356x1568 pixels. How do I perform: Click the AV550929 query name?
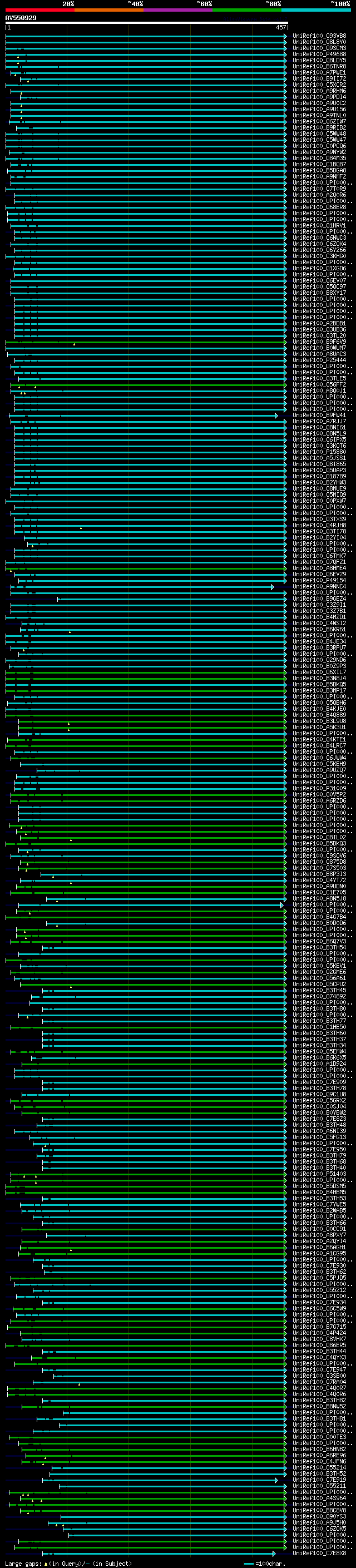[x=21, y=18]
